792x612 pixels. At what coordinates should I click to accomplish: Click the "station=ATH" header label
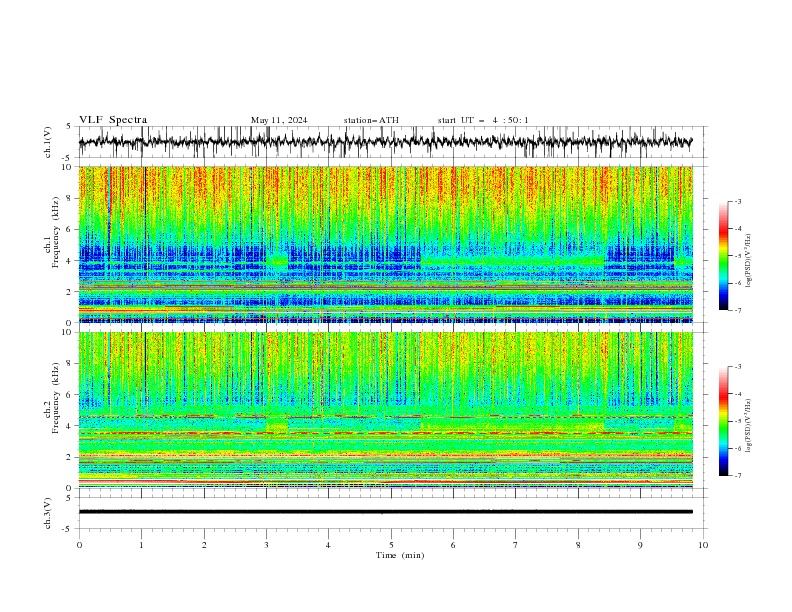[x=371, y=120]
